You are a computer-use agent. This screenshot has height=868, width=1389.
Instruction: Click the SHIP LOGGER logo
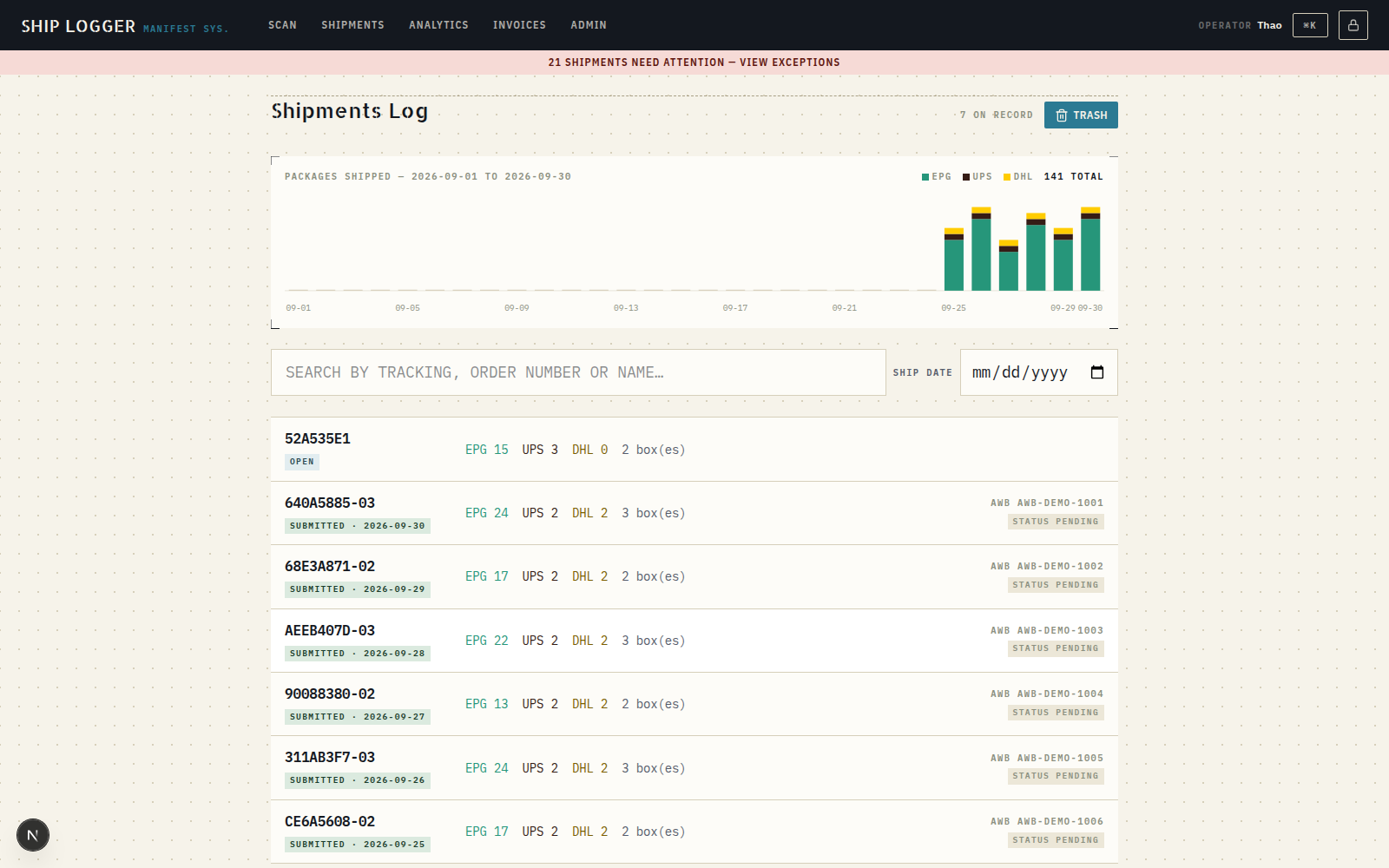click(x=78, y=26)
